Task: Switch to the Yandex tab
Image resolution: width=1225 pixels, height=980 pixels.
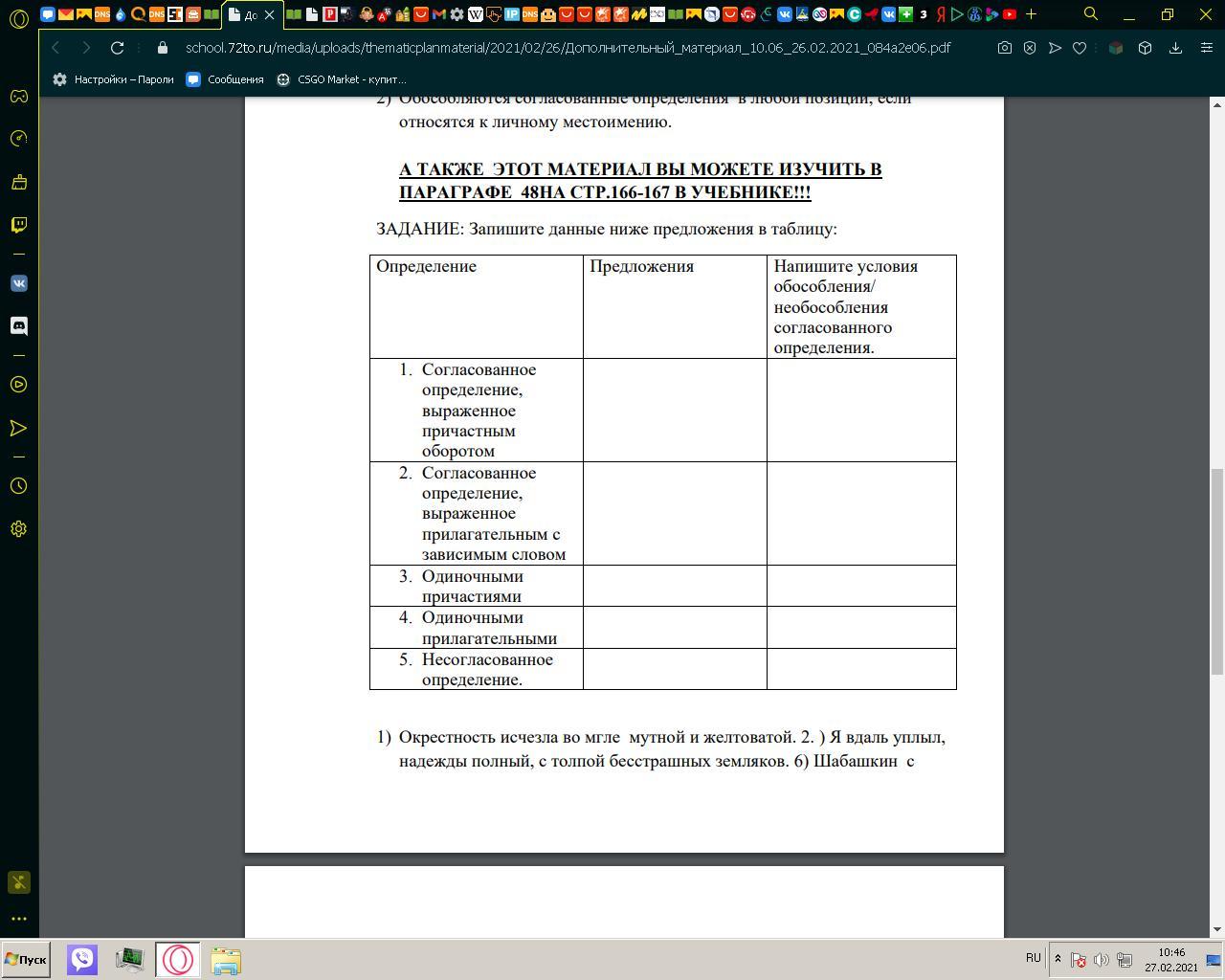Action: pyautogui.click(x=941, y=14)
